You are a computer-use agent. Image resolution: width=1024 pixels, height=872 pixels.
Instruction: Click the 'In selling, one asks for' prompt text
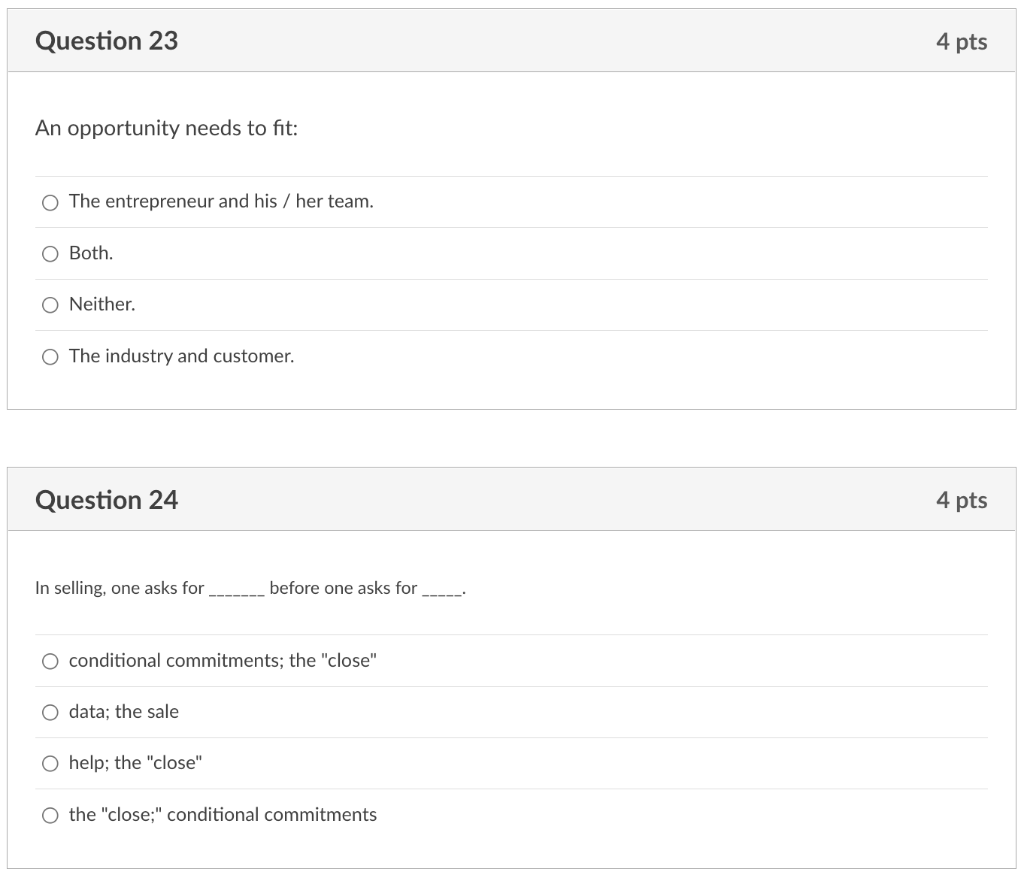tap(120, 588)
